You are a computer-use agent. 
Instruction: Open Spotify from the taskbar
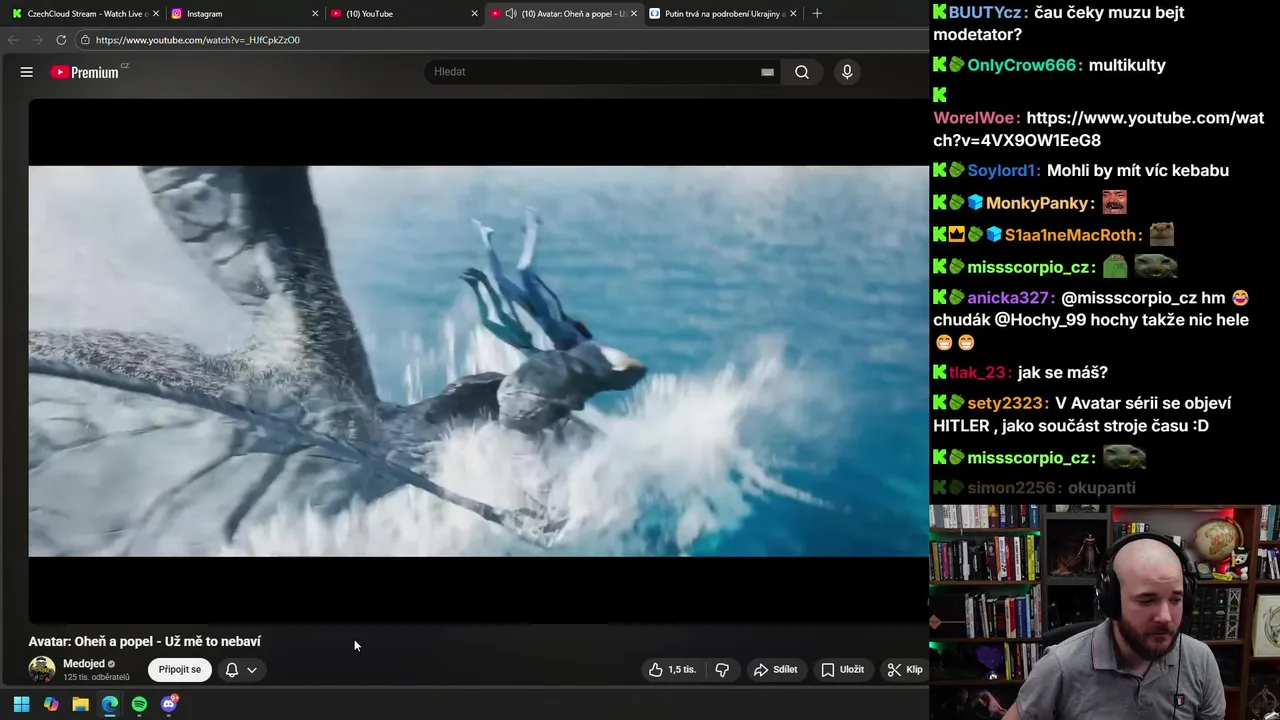coord(139,704)
